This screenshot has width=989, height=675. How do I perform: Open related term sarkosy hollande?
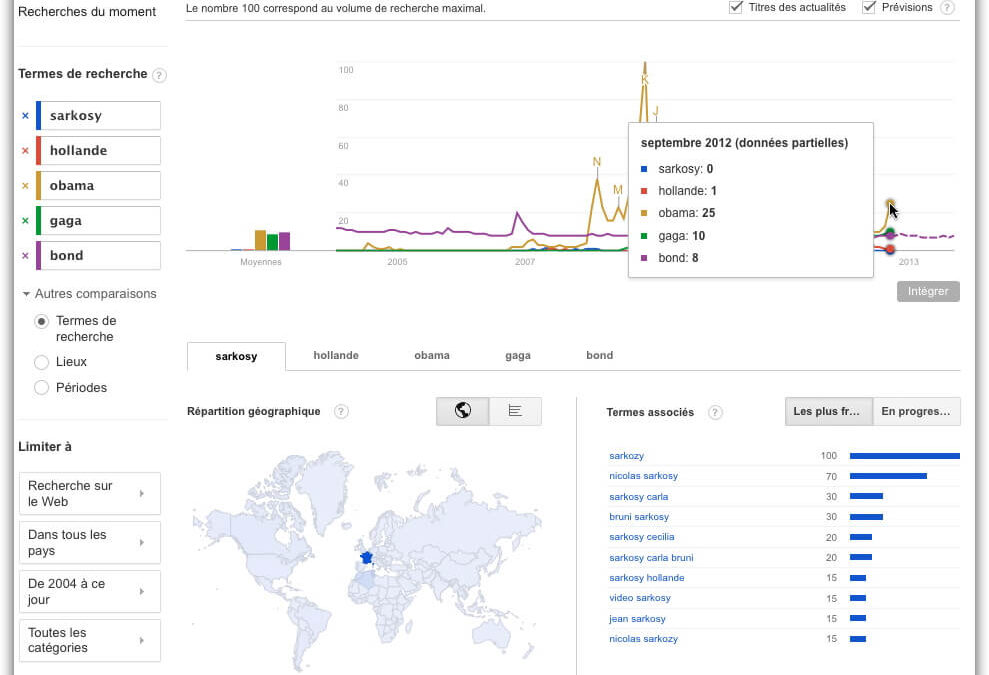coord(647,578)
